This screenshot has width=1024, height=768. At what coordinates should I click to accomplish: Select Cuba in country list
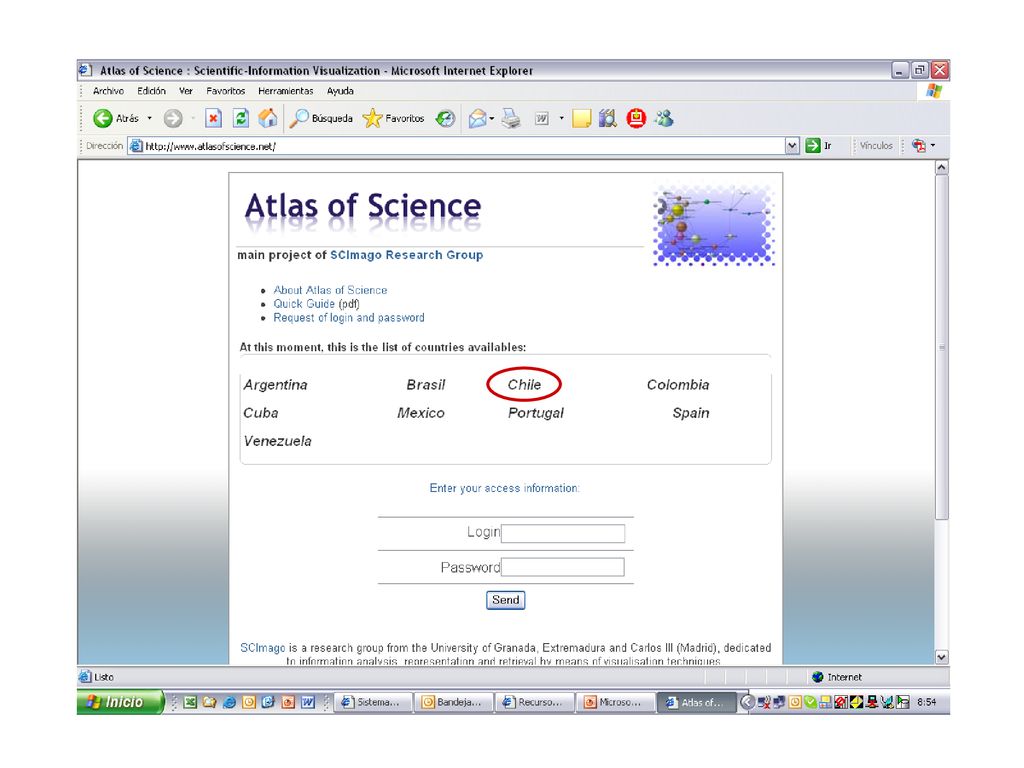coord(261,413)
